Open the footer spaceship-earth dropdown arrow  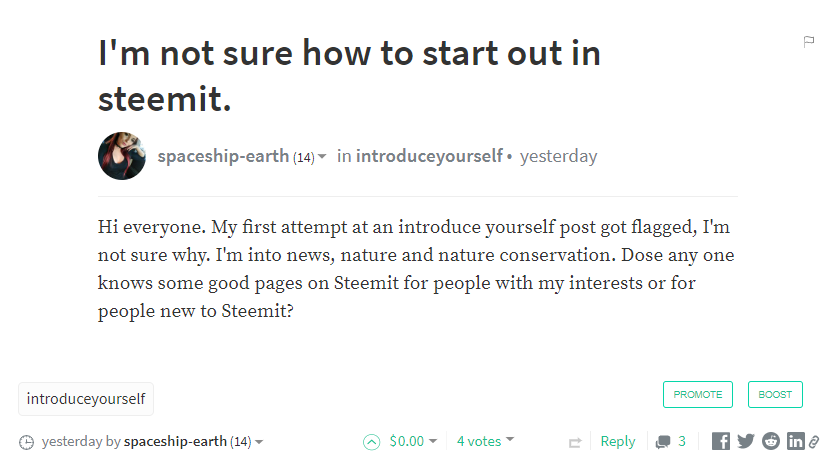(259, 442)
